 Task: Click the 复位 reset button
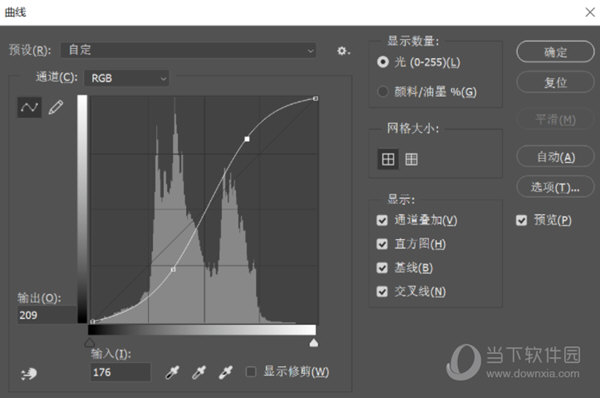pos(555,82)
